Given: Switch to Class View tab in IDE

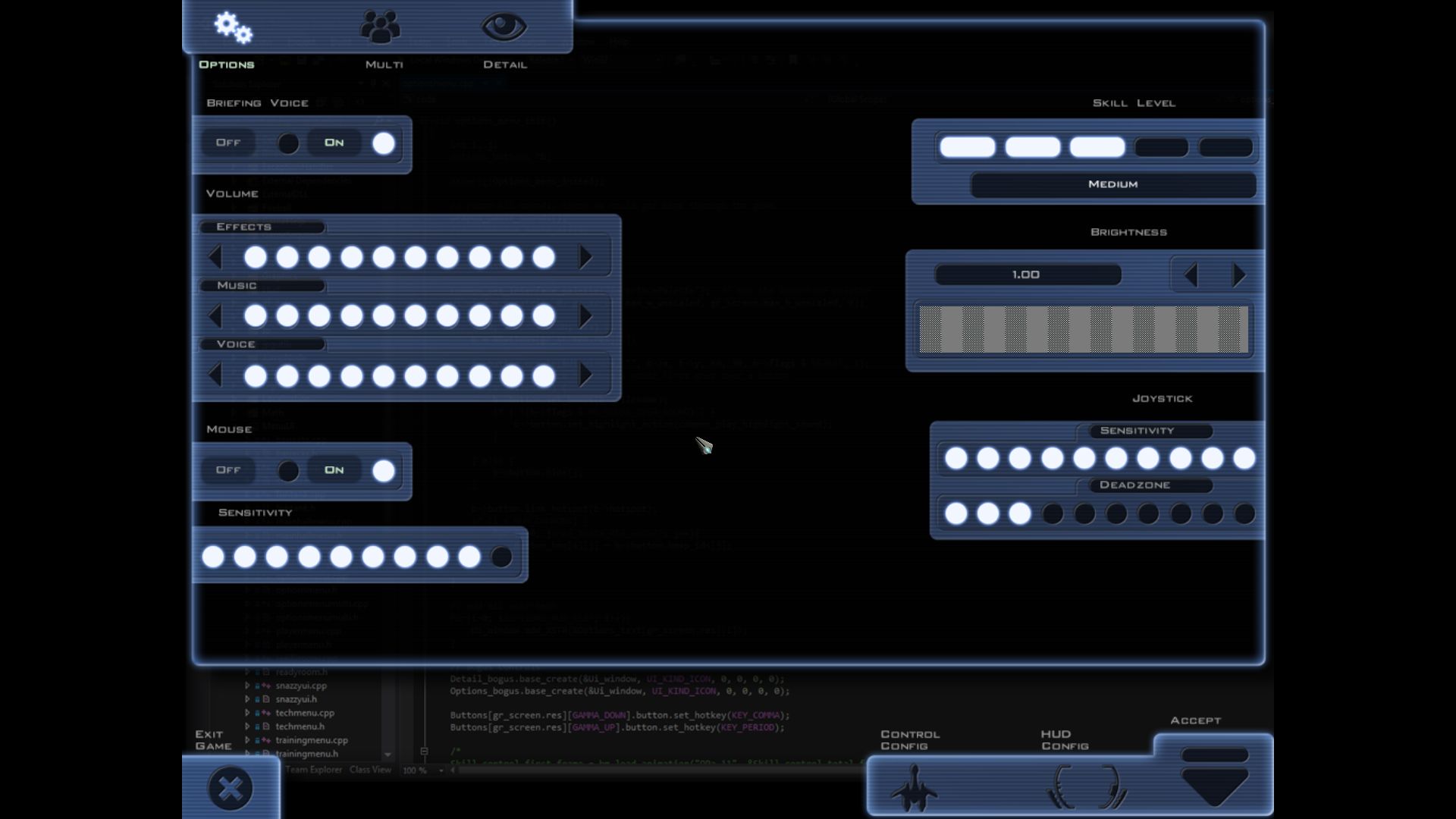Looking at the screenshot, I should click(370, 770).
